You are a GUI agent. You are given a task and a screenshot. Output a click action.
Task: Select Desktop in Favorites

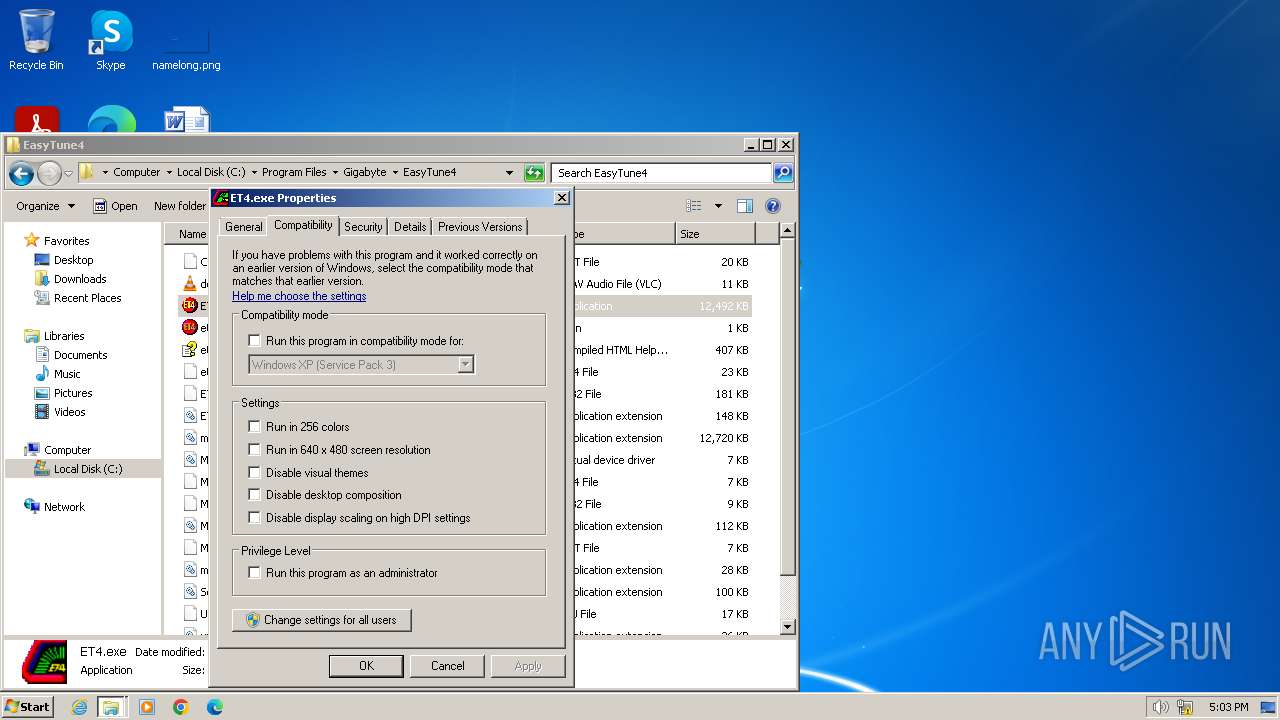[73, 260]
